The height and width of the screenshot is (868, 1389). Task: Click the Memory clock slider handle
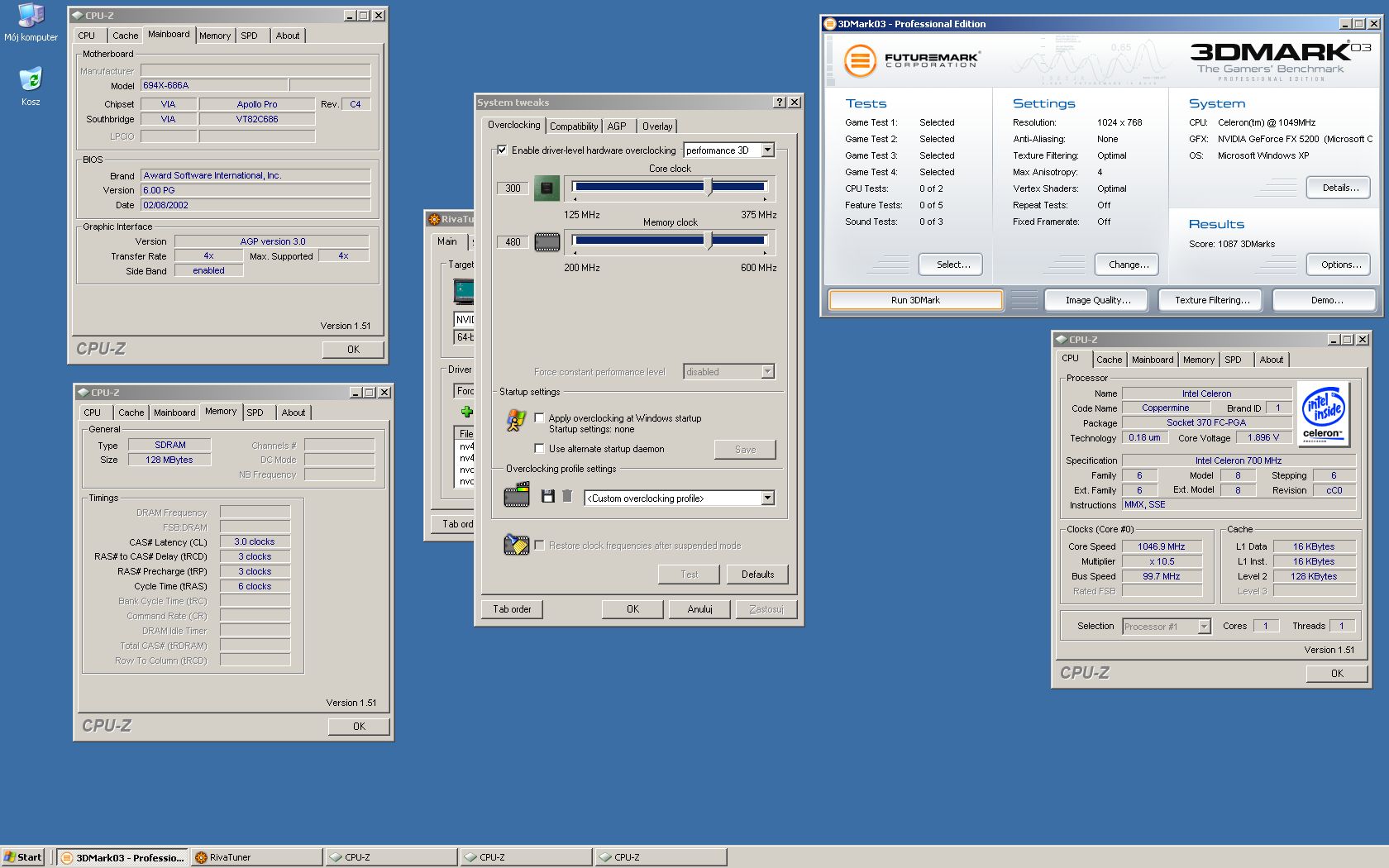[709, 241]
